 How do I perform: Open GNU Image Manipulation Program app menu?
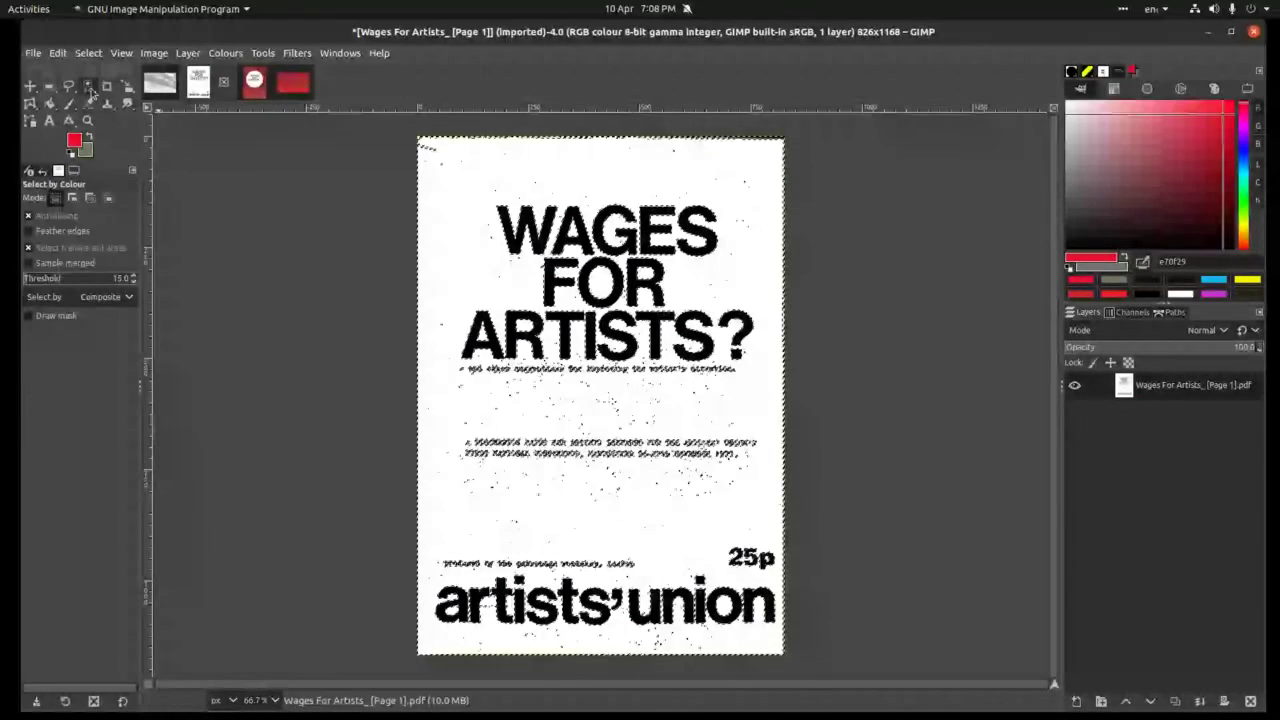pos(163,9)
